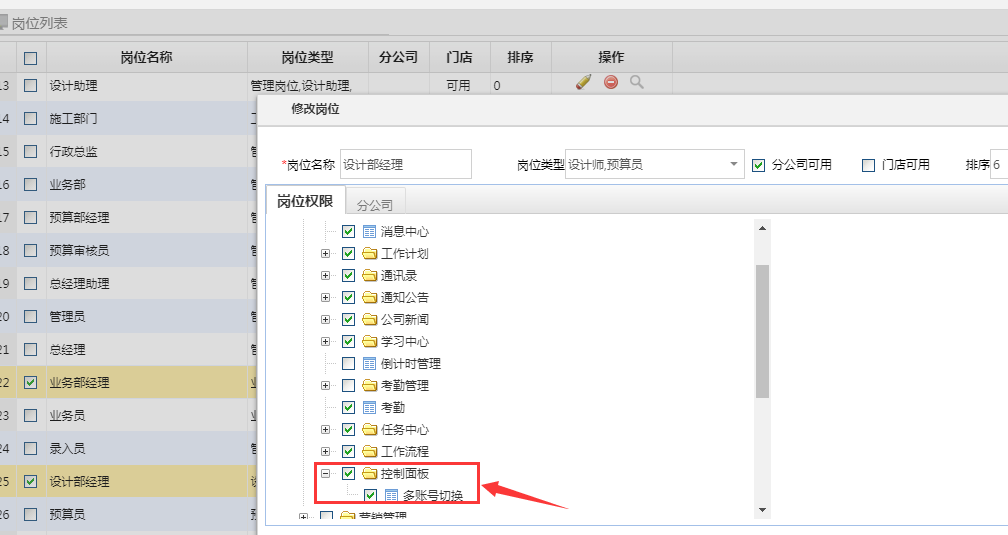Enable the 门店可用 checkbox

pos(868,165)
